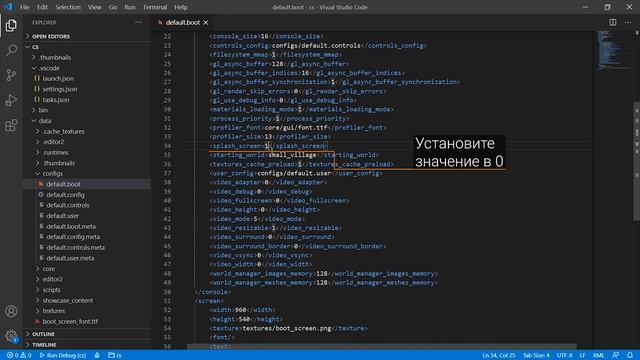Open the Terminal menu
The image size is (640, 360).
tap(155, 7)
